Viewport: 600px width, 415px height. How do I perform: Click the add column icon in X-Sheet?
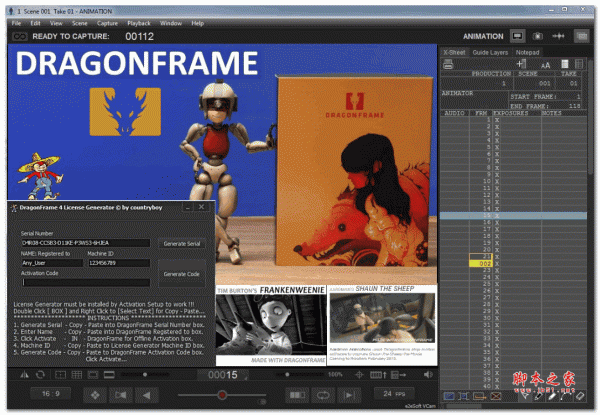coord(521,64)
